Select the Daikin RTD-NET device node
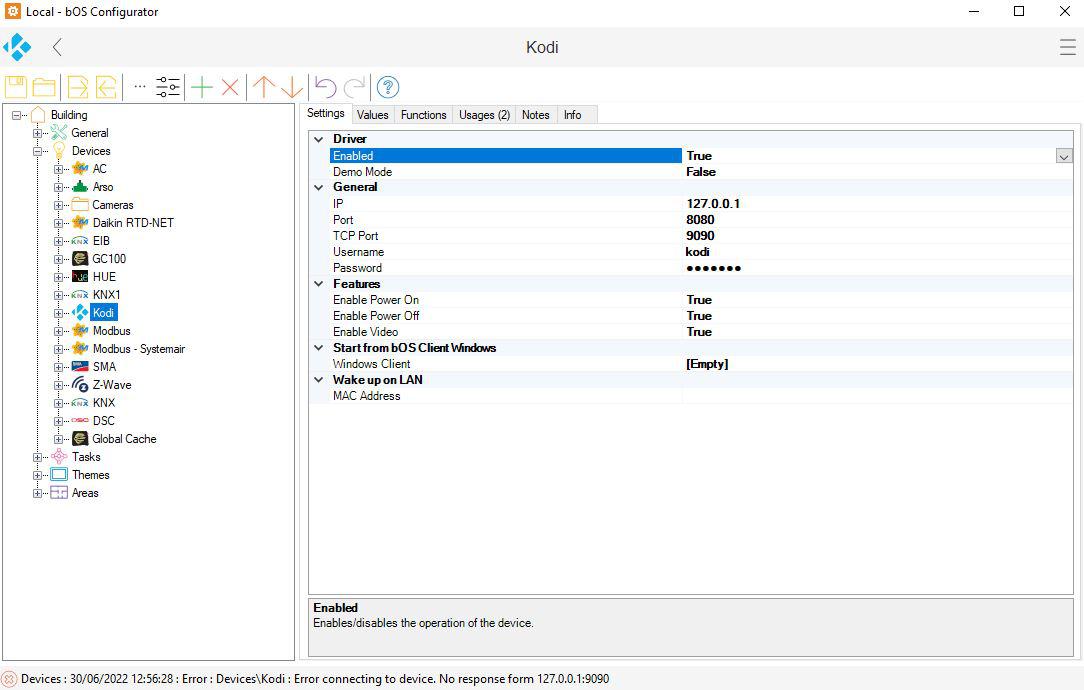 click(133, 223)
